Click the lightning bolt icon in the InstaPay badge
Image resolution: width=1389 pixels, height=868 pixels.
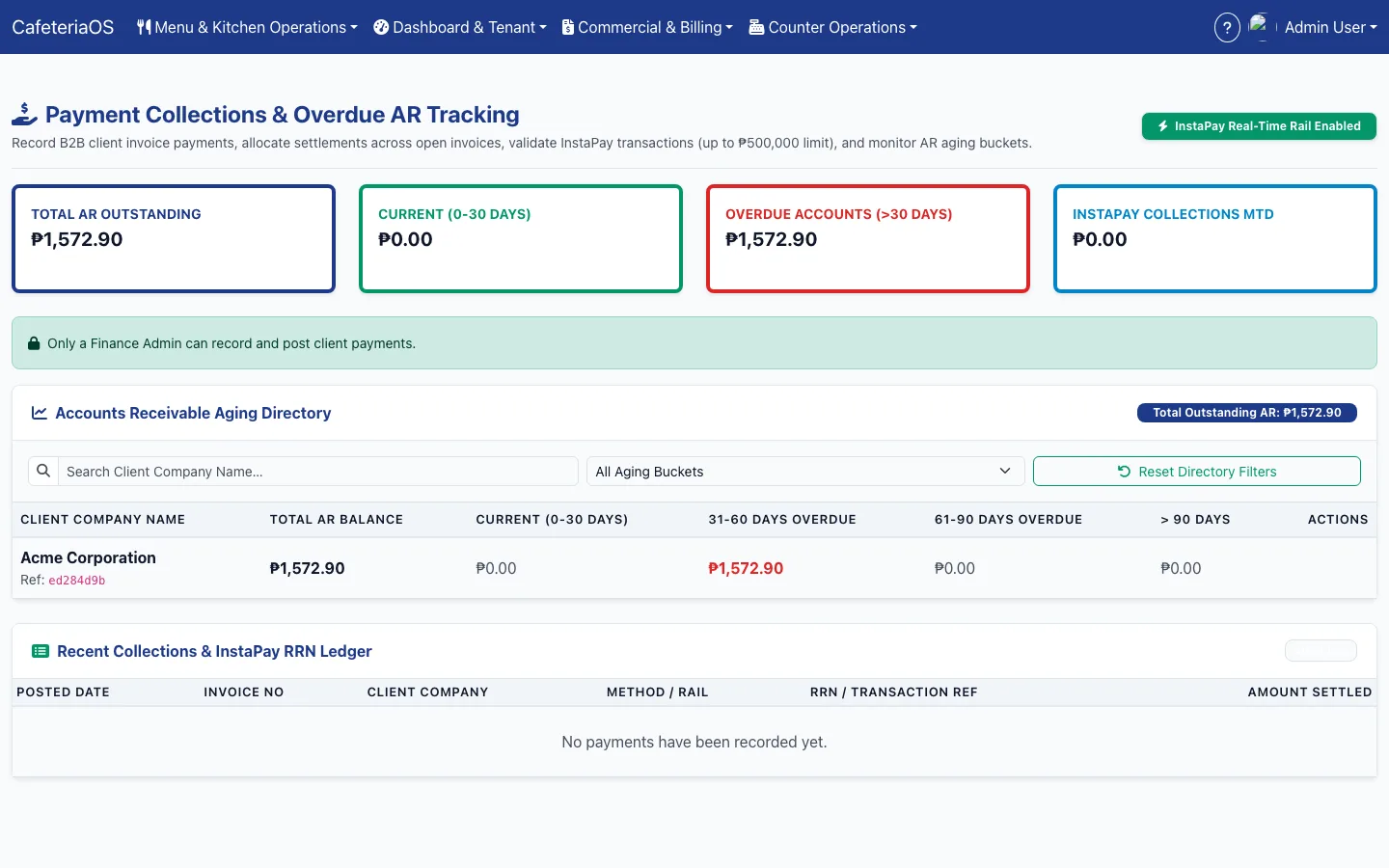(1163, 126)
